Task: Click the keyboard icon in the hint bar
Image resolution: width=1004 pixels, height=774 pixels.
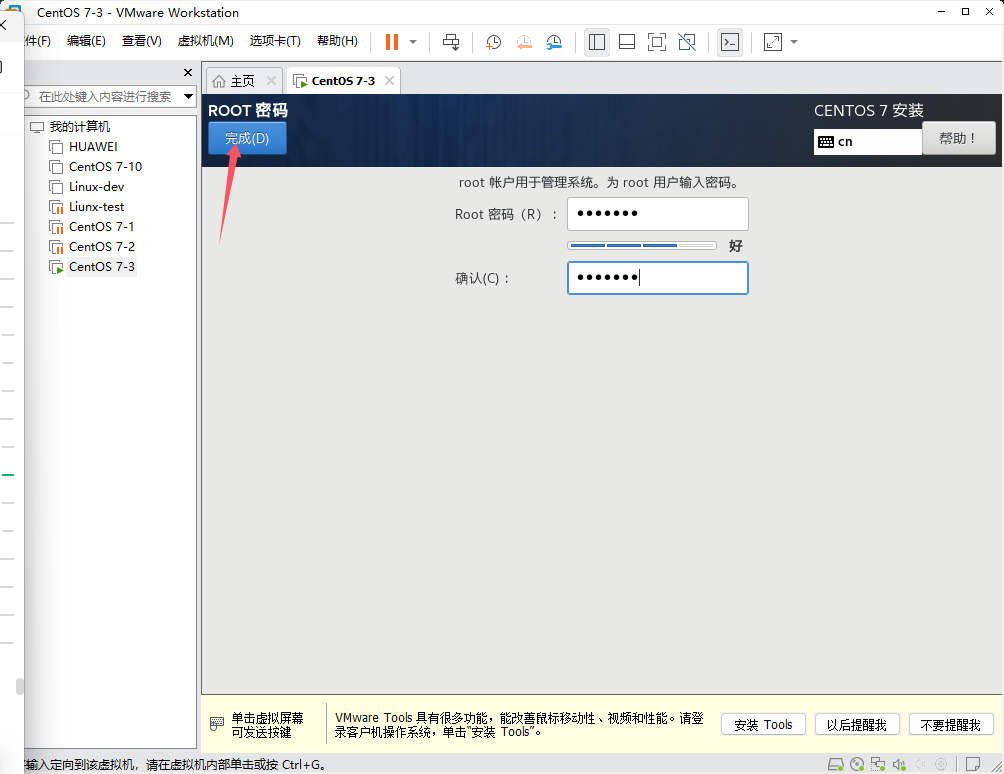Action: coord(217,724)
